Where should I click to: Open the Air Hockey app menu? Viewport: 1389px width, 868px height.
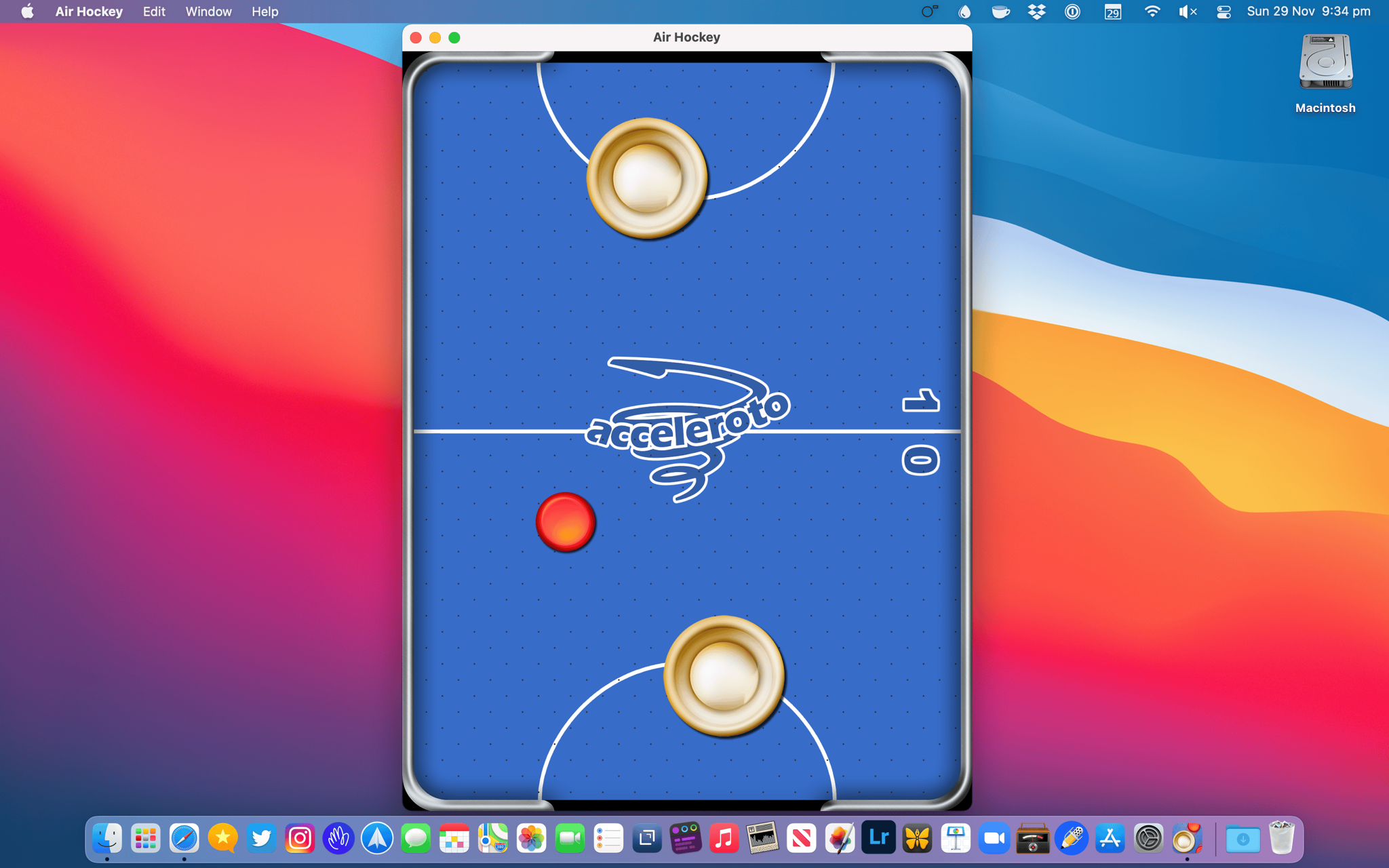[89, 12]
